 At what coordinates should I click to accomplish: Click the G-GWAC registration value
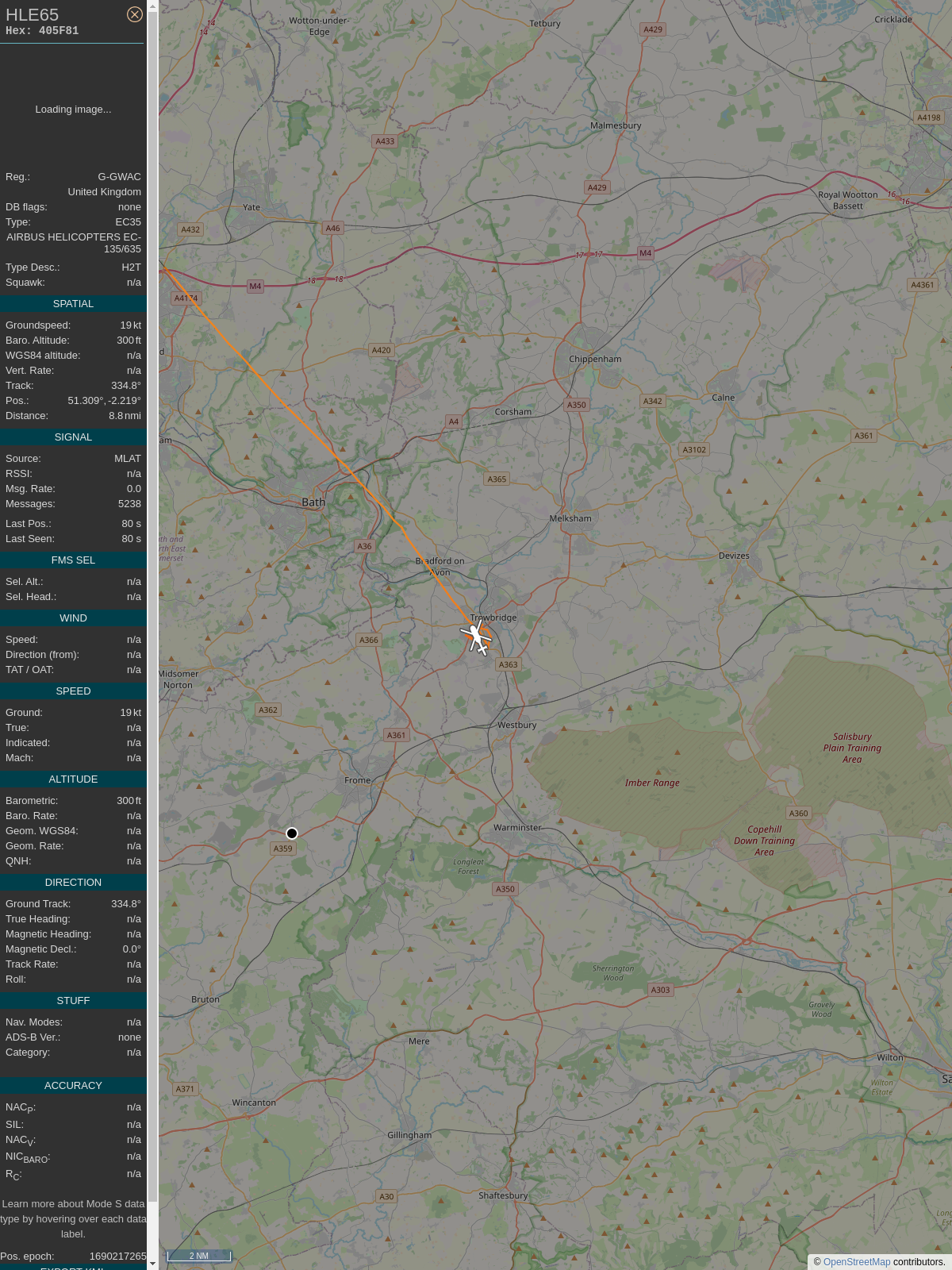pyautogui.click(x=119, y=177)
